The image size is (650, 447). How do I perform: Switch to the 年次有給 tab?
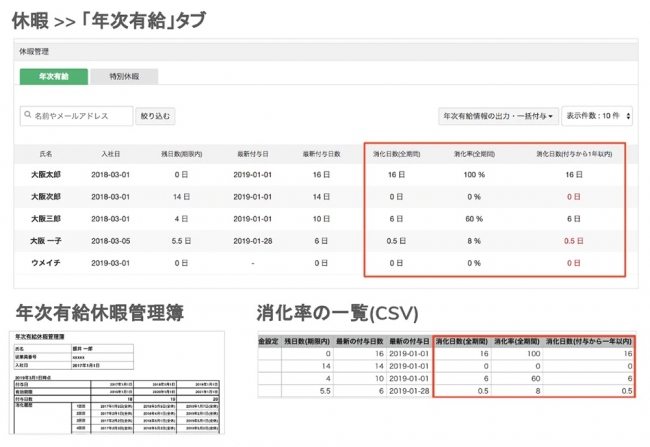(54, 77)
